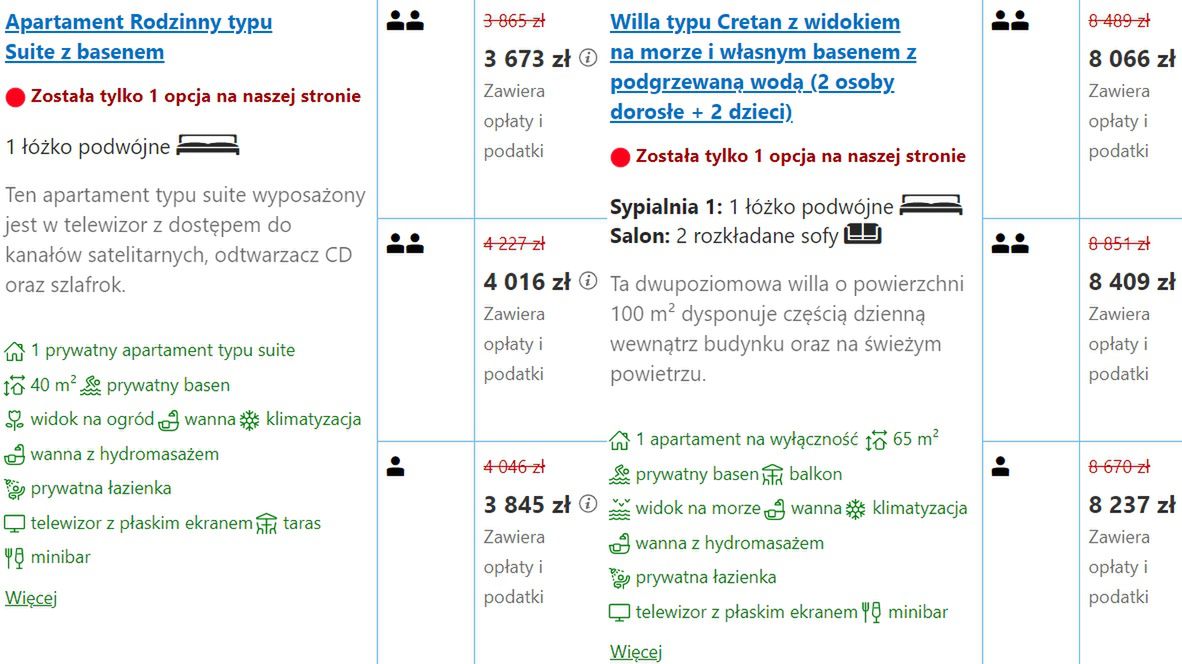Click two-guest icon beside 8 066 zł price
This screenshot has height=664, width=1182.
click(1010, 21)
